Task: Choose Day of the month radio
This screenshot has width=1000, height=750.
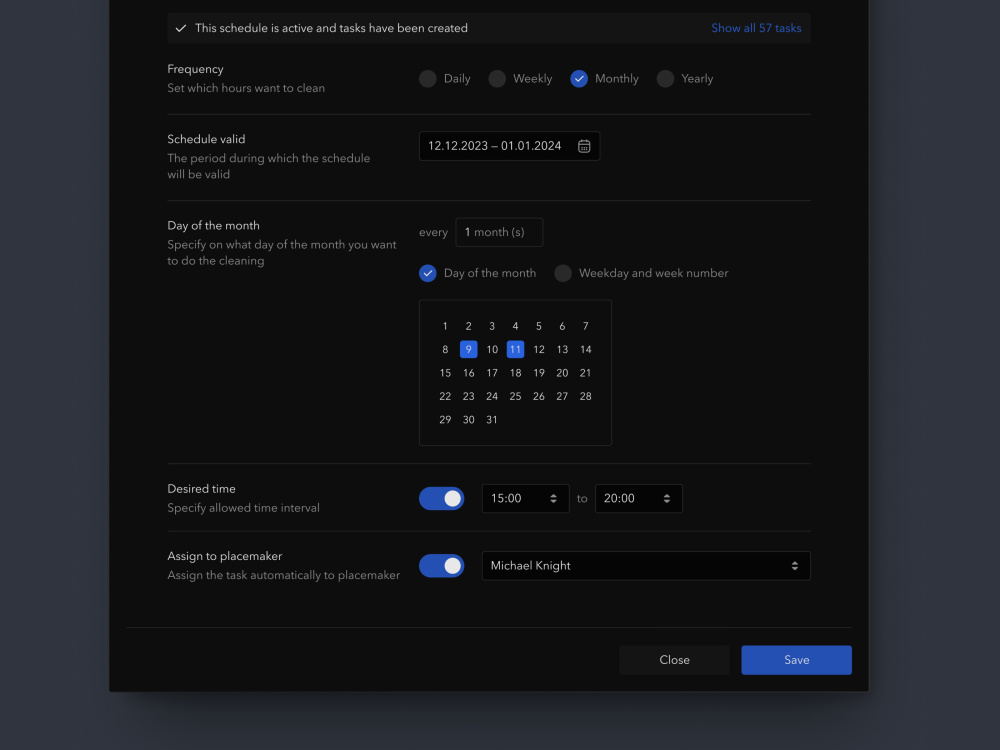Action: click(428, 273)
